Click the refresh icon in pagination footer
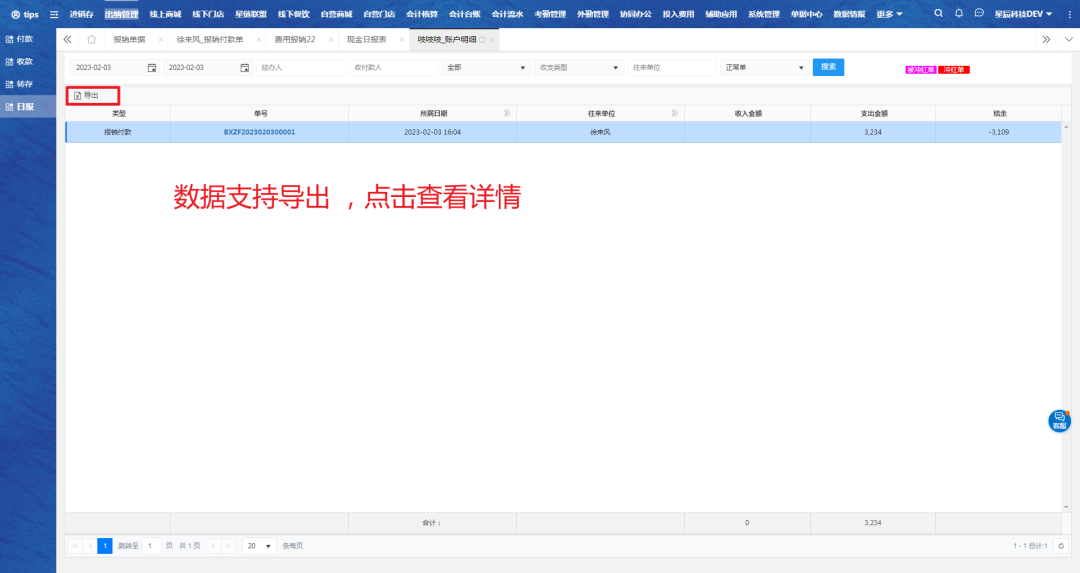 click(x=1061, y=546)
